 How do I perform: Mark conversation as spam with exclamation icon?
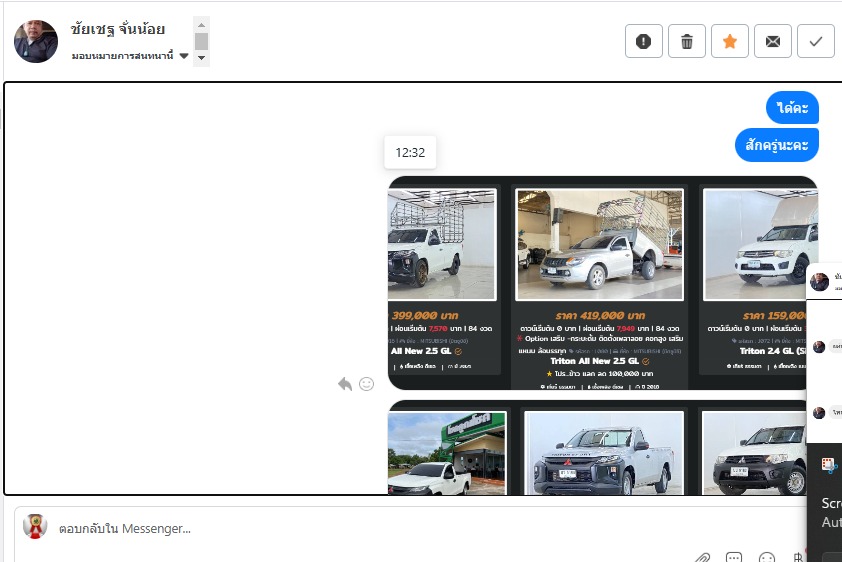[x=644, y=41]
